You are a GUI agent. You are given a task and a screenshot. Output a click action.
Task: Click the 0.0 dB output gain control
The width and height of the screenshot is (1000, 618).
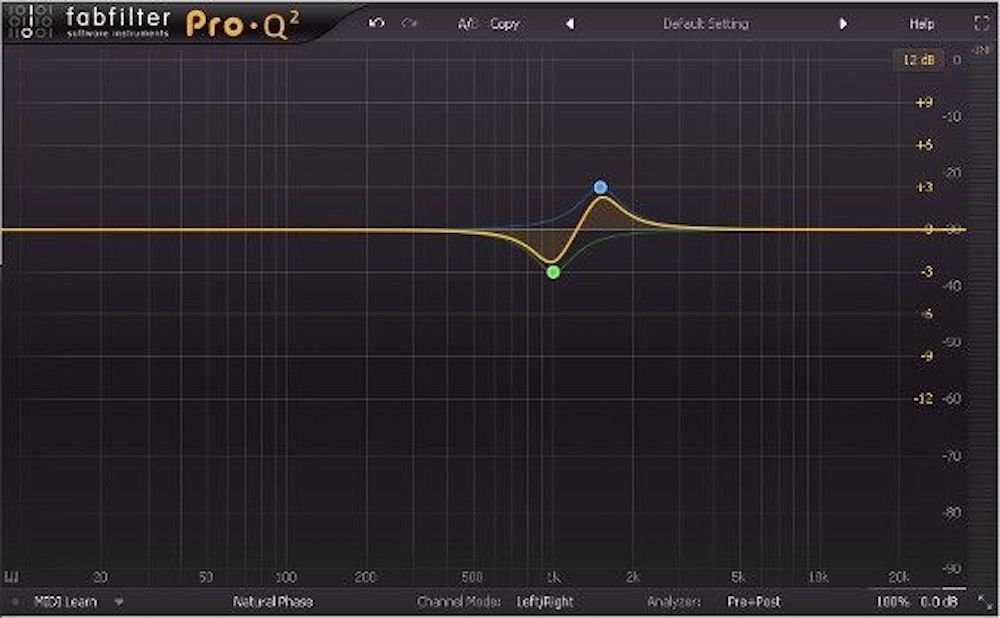tap(940, 602)
